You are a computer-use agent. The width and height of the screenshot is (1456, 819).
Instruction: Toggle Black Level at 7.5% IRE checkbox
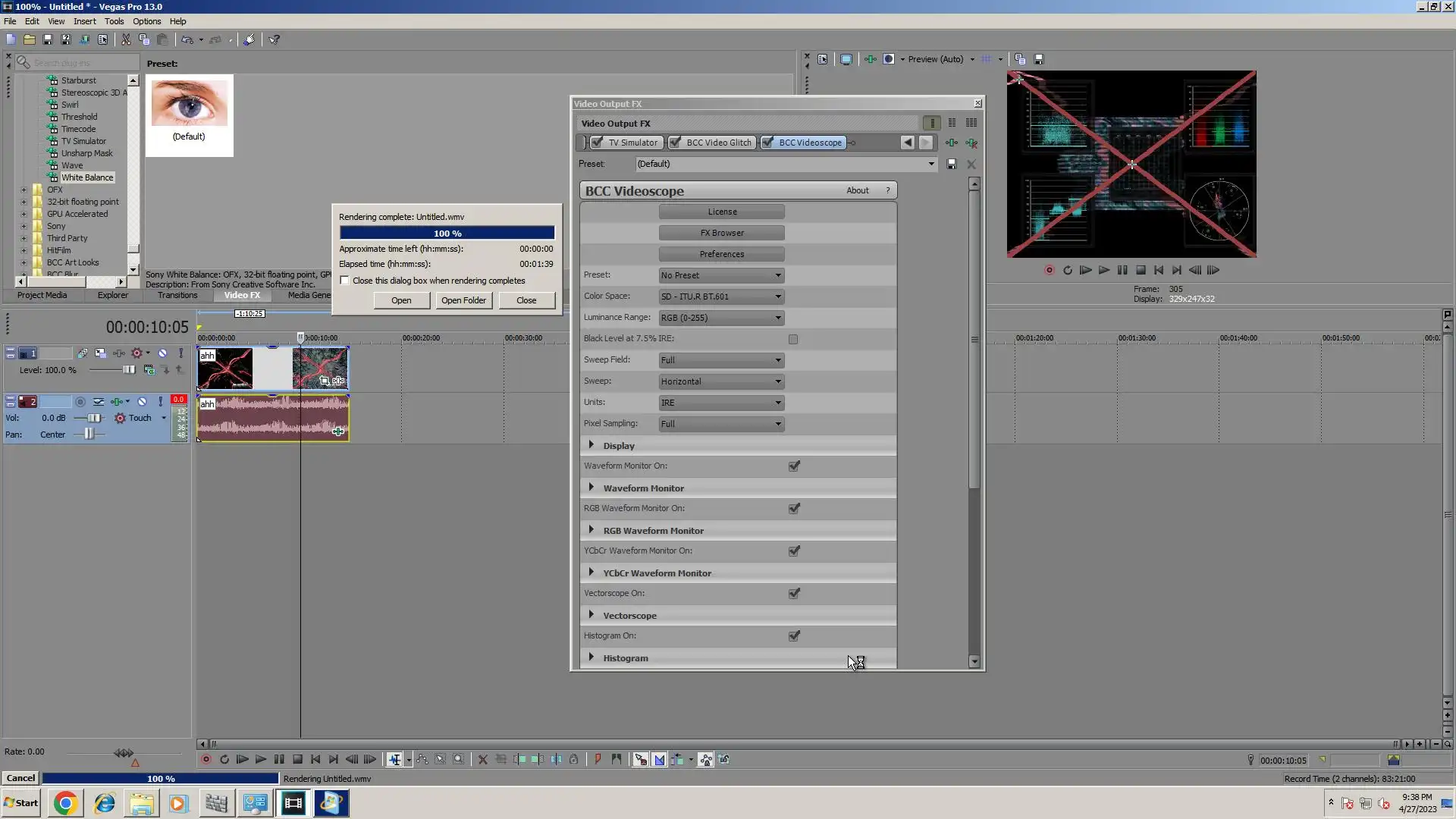pyautogui.click(x=793, y=339)
